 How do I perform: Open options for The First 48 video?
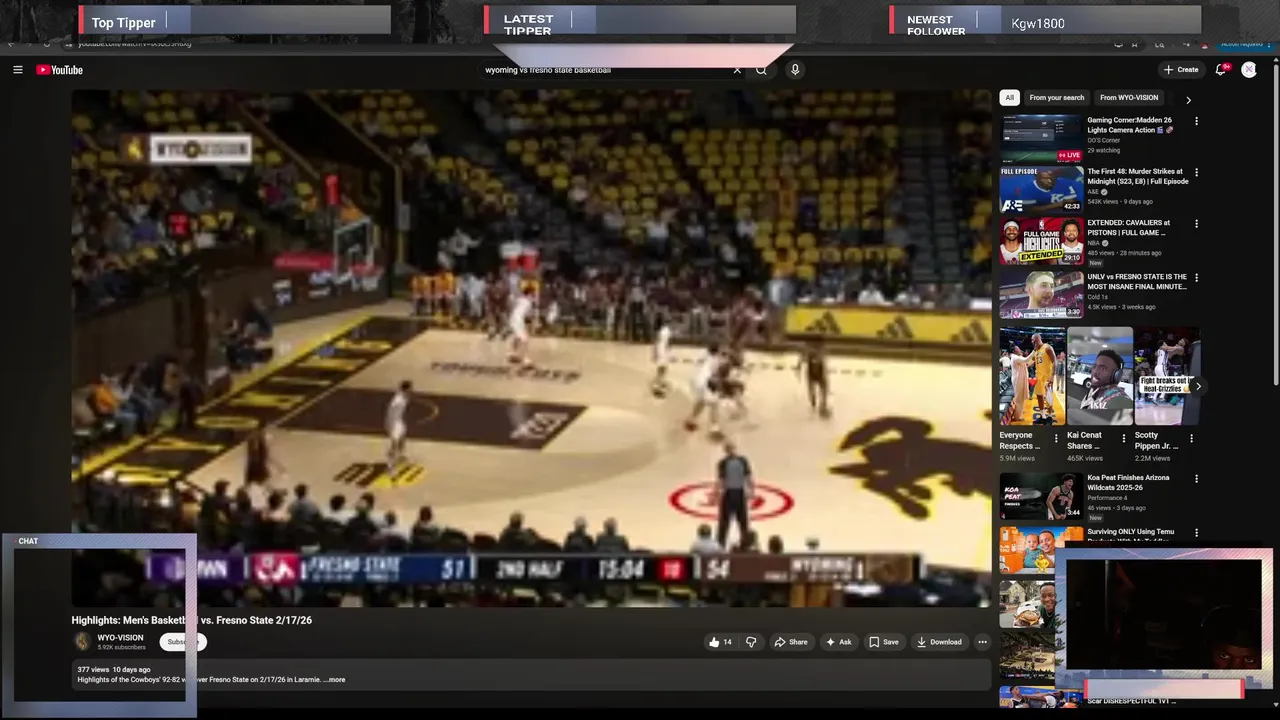click(x=1196, y=172)
